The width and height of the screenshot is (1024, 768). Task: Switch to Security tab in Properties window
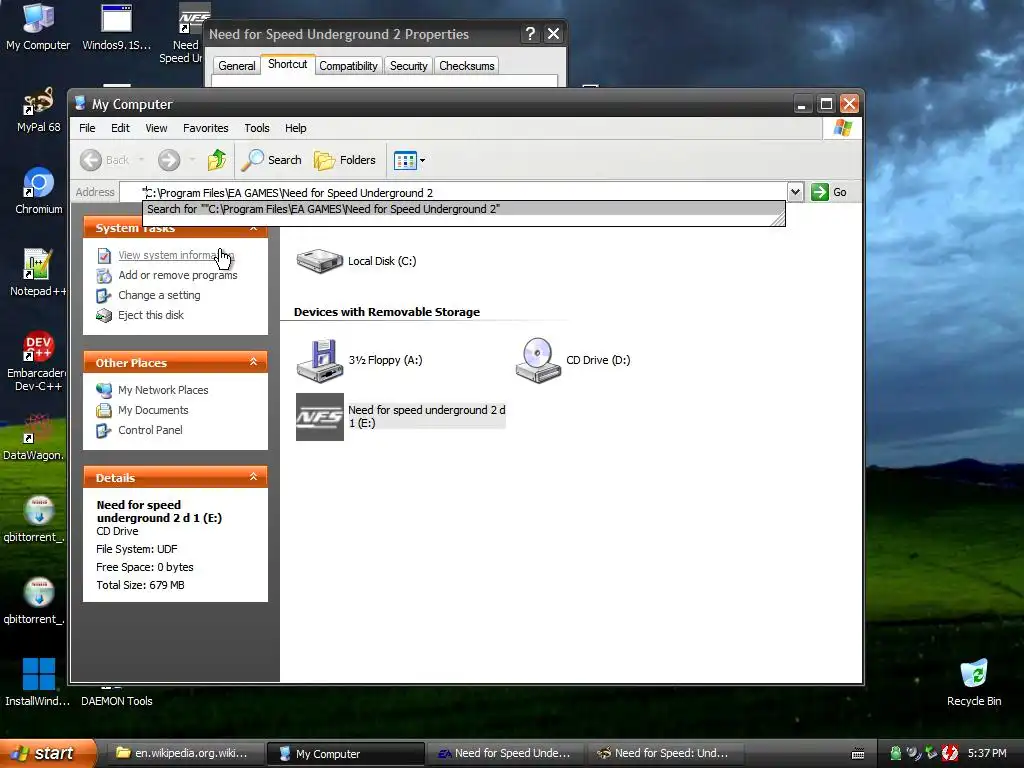[408, 66]
